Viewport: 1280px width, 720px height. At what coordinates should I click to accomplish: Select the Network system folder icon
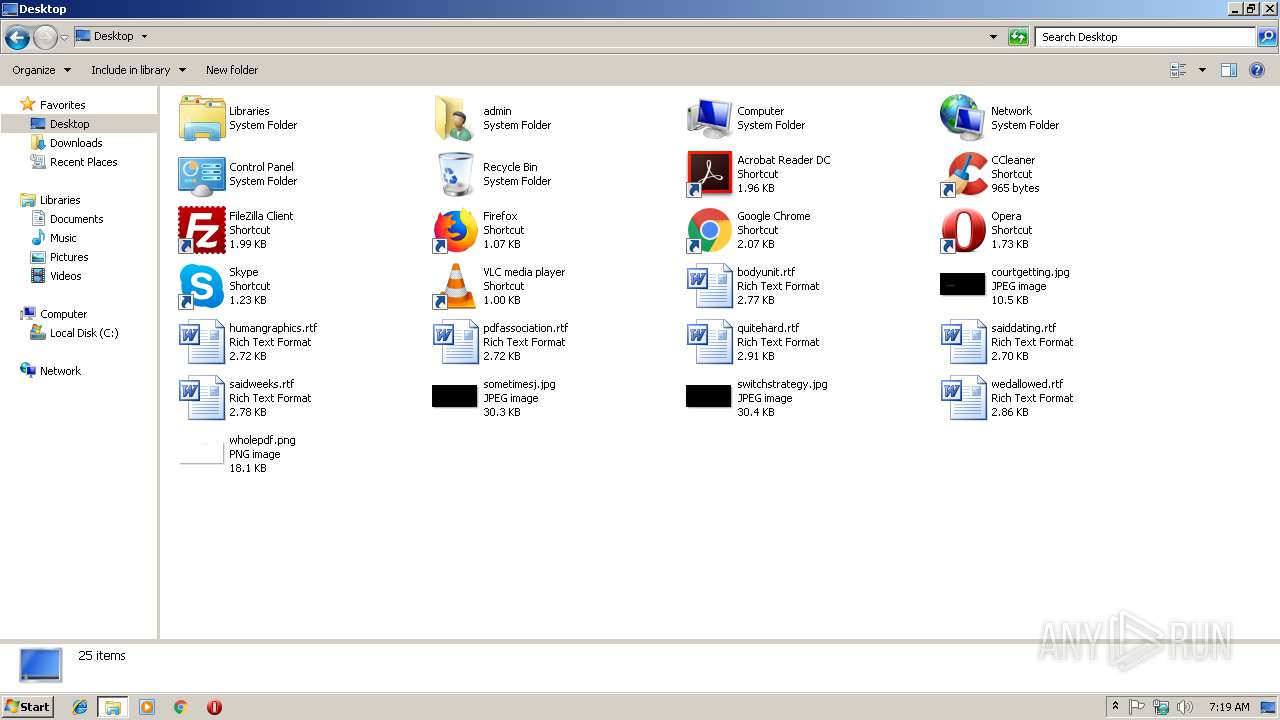964,118
